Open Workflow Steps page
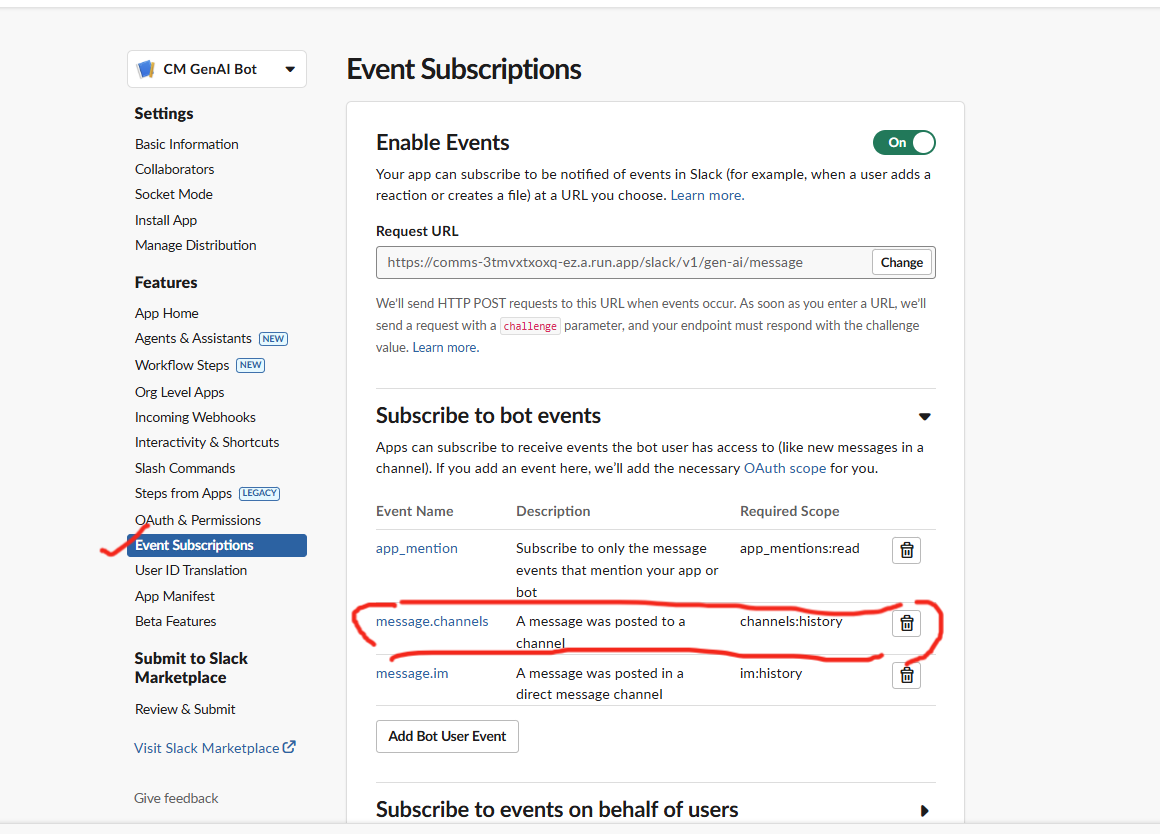1160x834 pixels. (182, 366)
